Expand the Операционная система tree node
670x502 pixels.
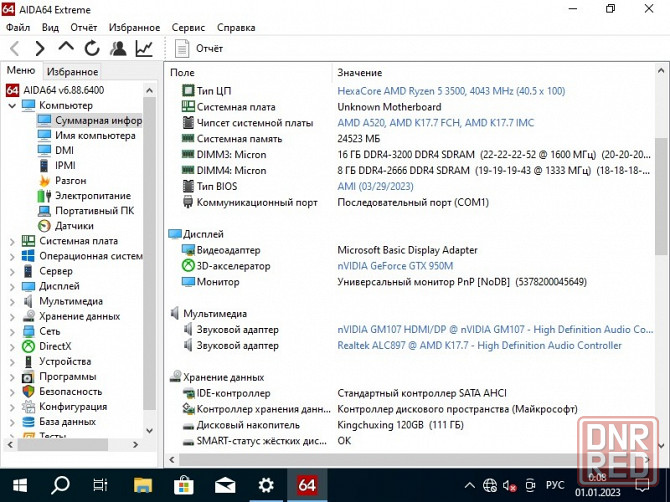[x=12, y=256]
